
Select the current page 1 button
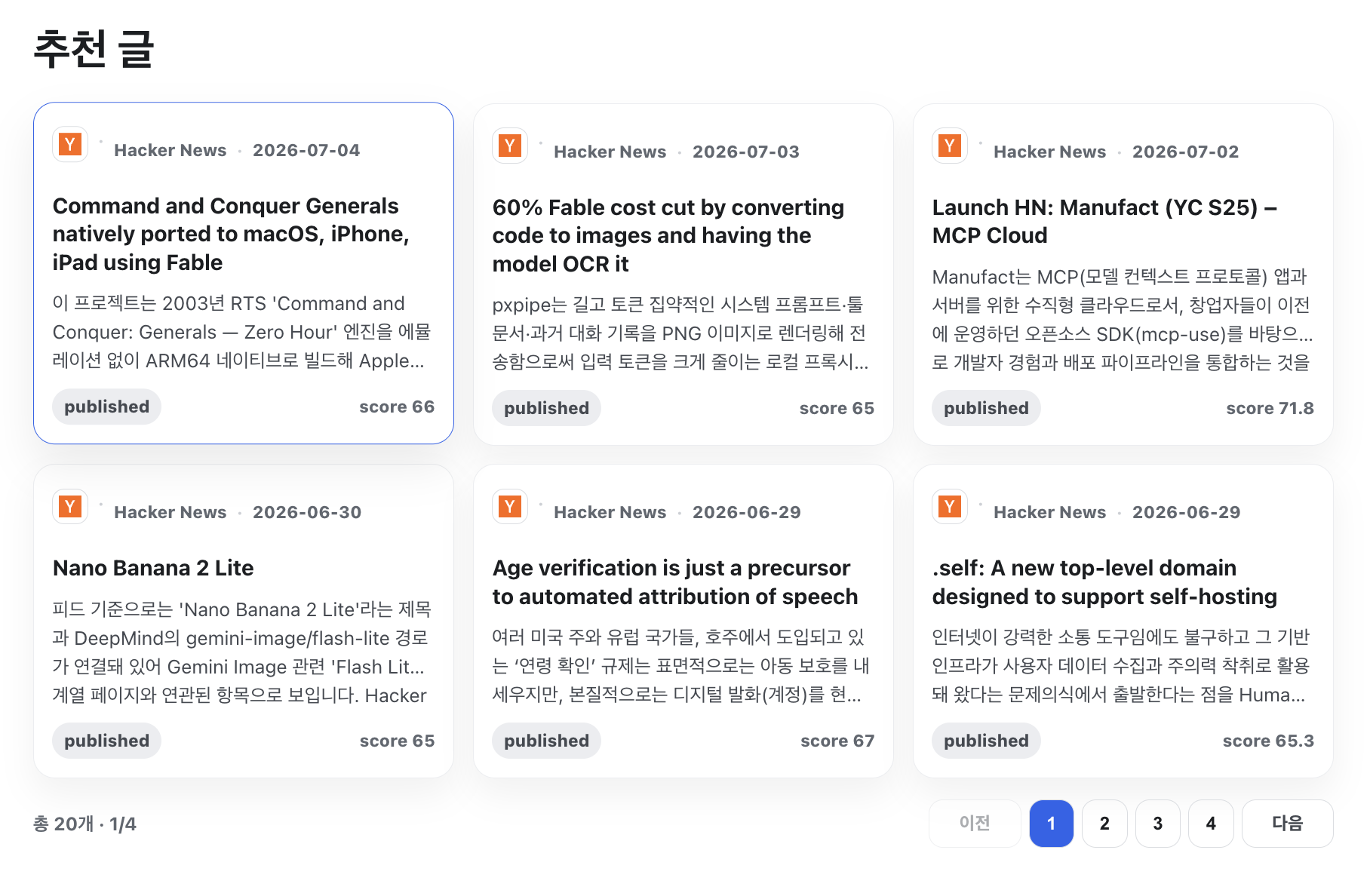1052,824
